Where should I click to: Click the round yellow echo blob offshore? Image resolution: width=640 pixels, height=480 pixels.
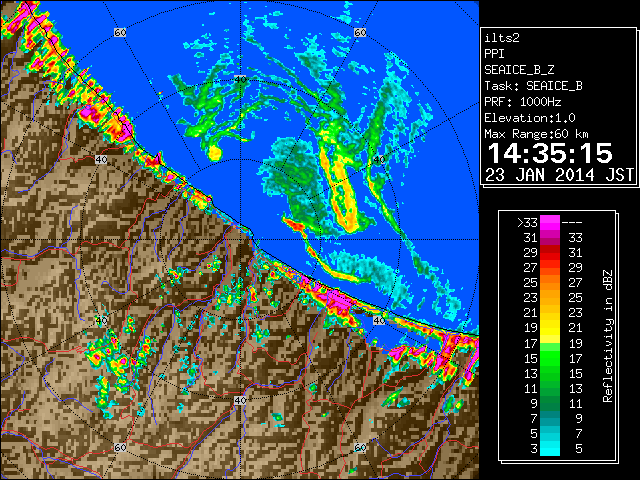[x=215, y=153]
